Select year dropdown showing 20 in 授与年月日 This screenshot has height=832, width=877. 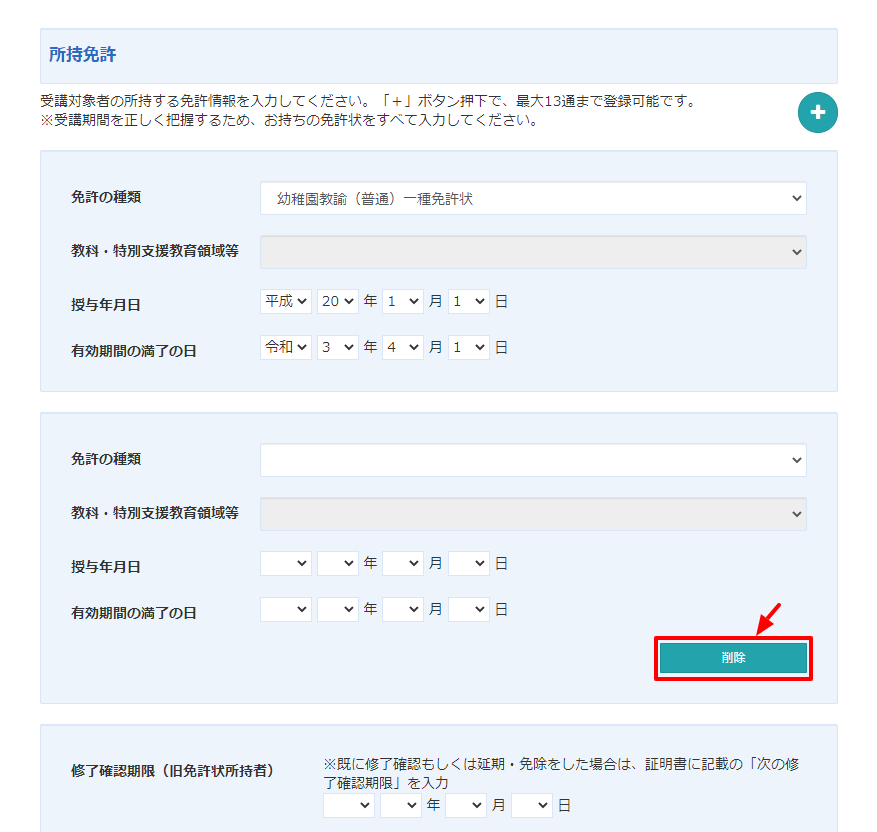click(x=337, y=301)
